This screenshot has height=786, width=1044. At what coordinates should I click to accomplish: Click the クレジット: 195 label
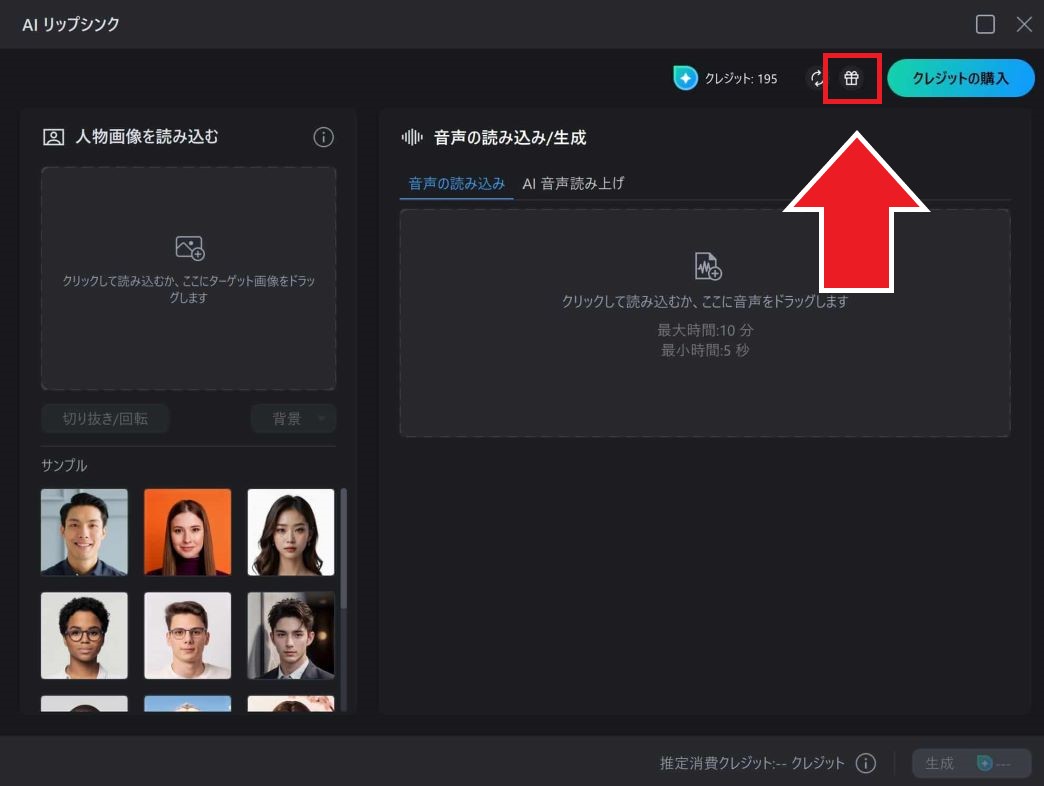[741, 79]
